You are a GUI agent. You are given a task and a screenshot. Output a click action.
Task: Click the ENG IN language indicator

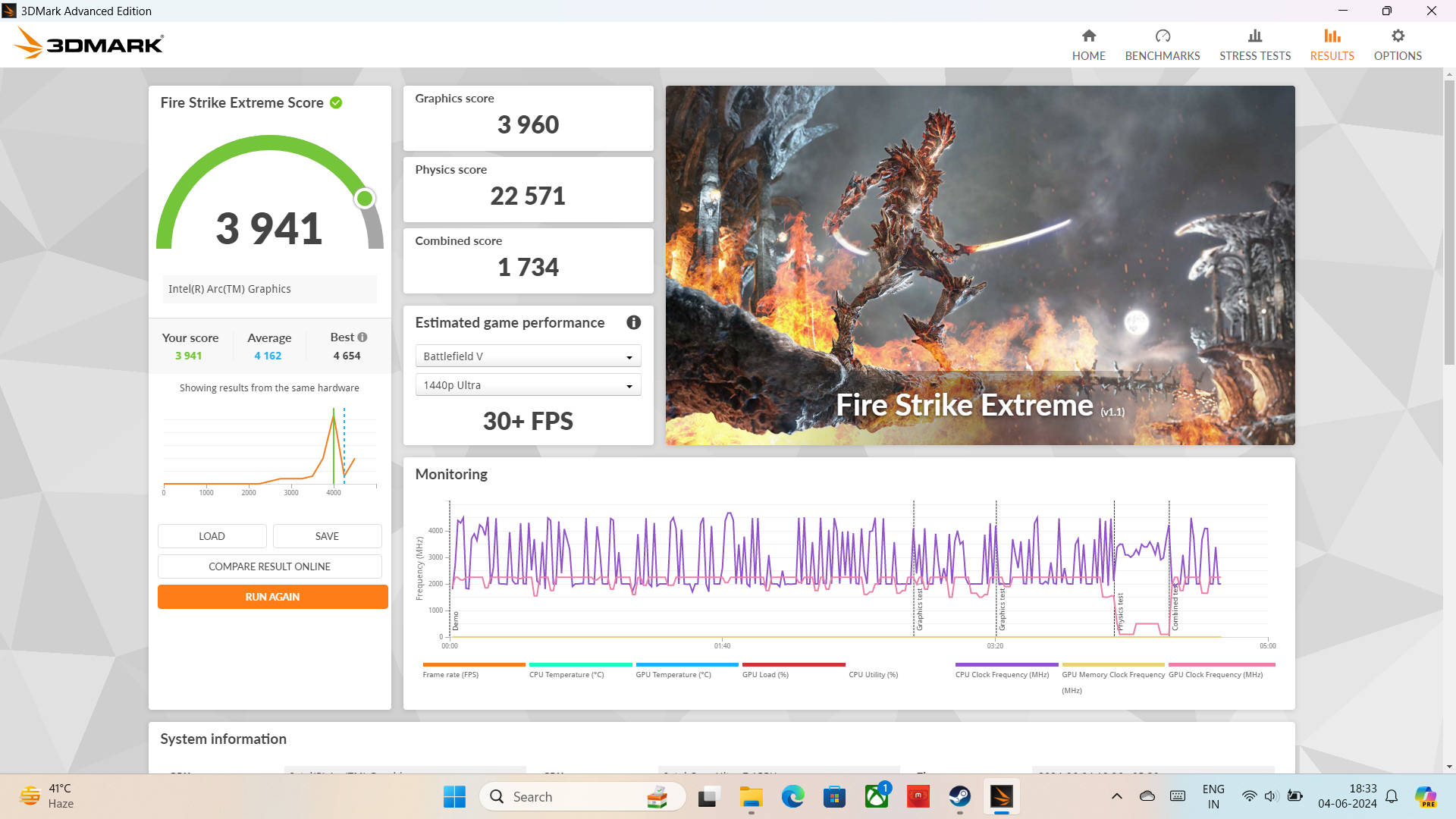coord(1213,796)
